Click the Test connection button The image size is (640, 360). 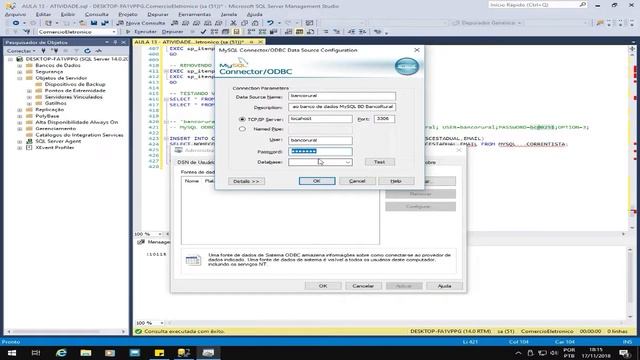pos(380,162)
